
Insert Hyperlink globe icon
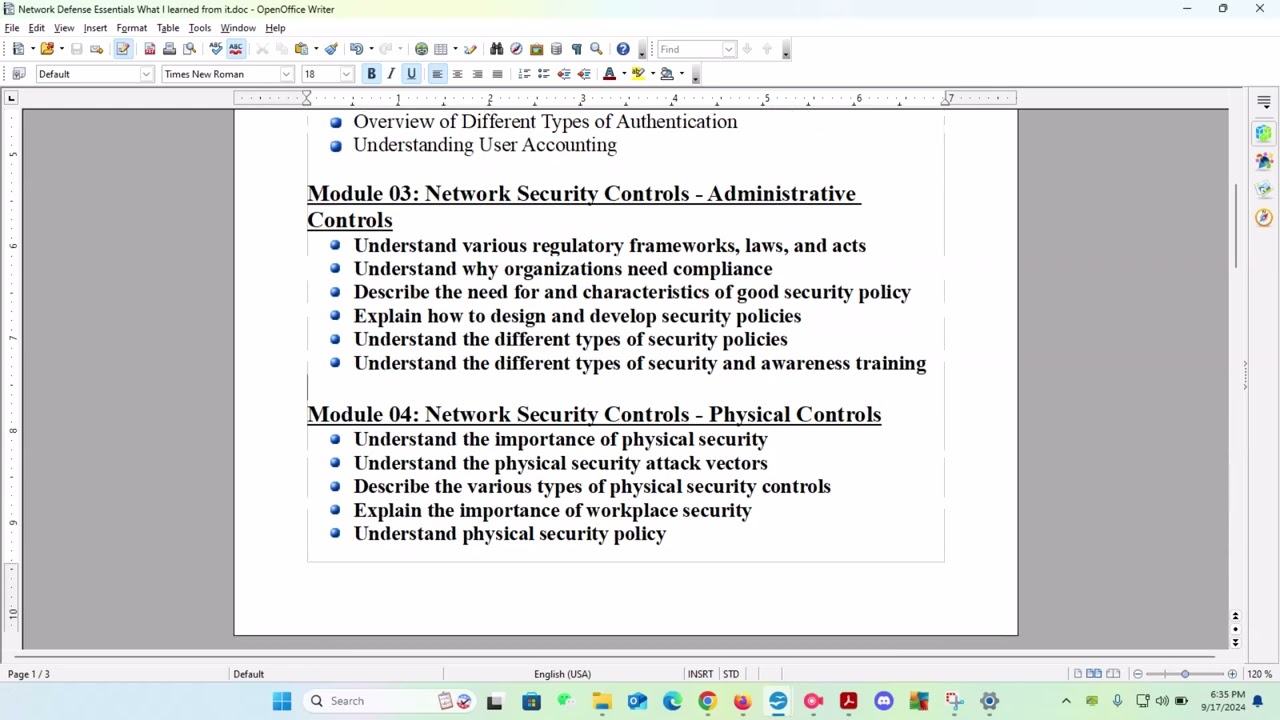click(x=422, y=49)
